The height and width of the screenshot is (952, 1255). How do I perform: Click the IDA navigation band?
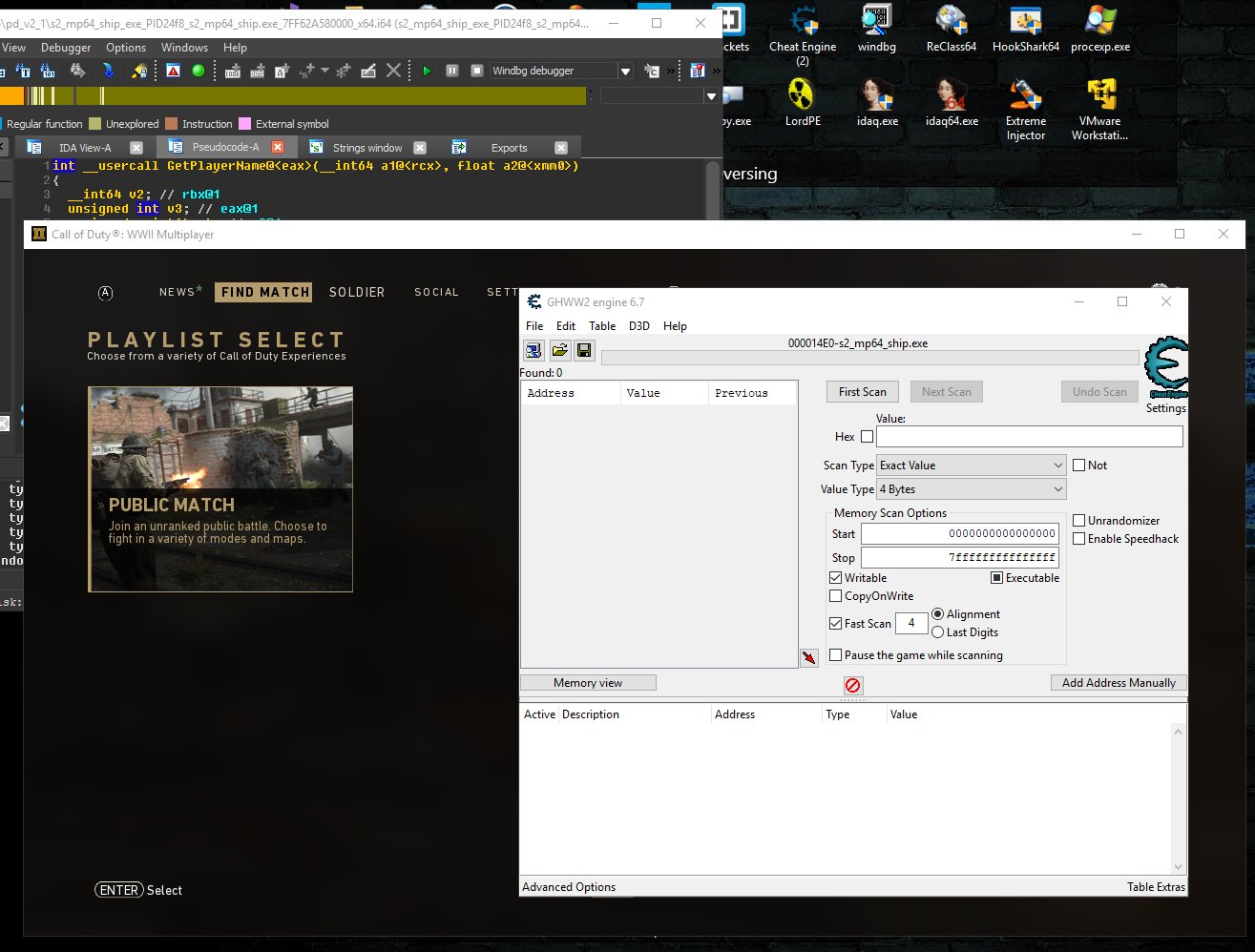[x=293, y=95]
